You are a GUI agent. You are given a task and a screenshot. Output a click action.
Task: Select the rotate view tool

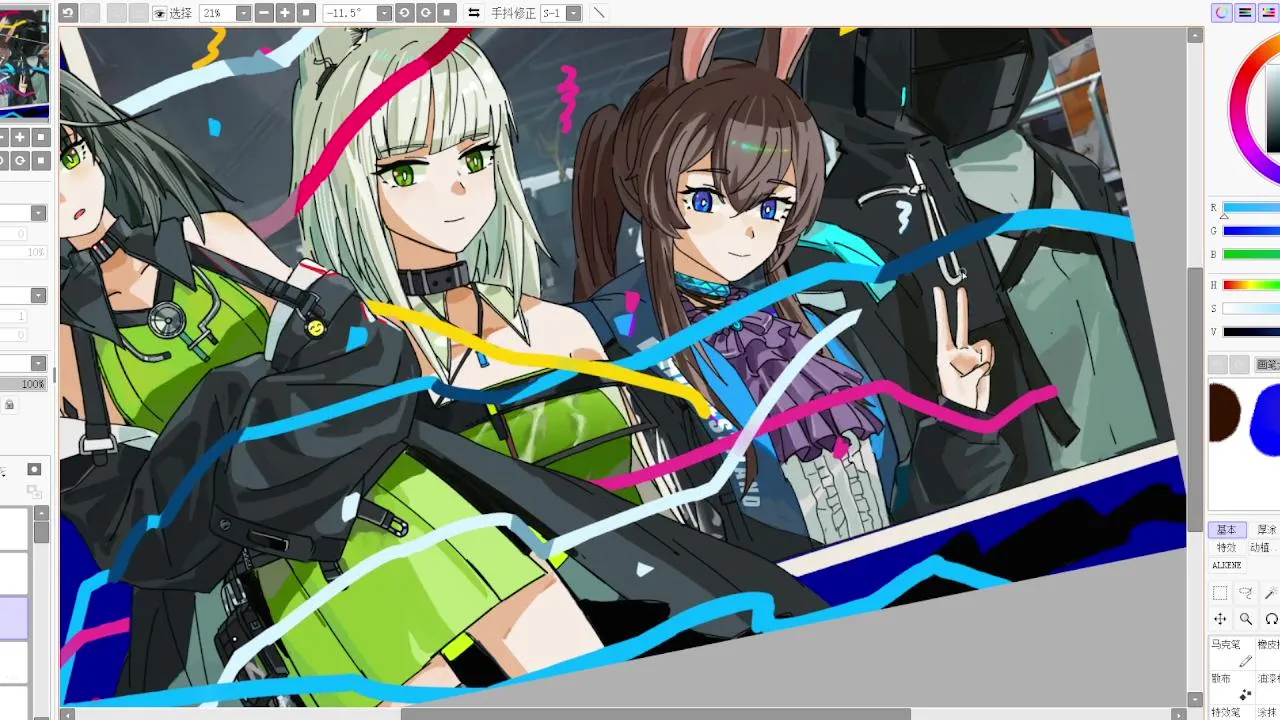(x=1271, y=619)
